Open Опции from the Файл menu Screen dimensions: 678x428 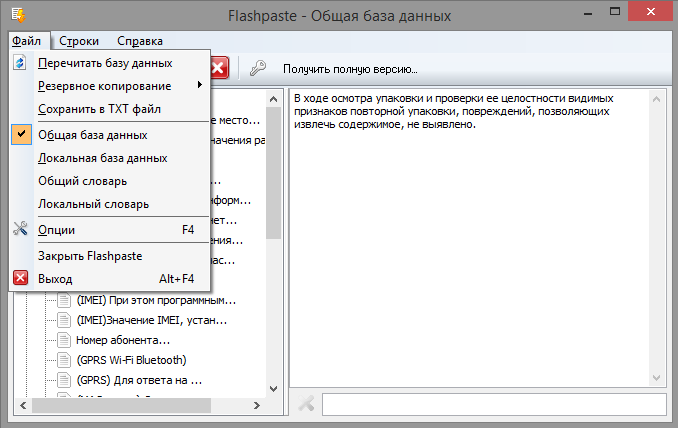click(x=110, y=230)
